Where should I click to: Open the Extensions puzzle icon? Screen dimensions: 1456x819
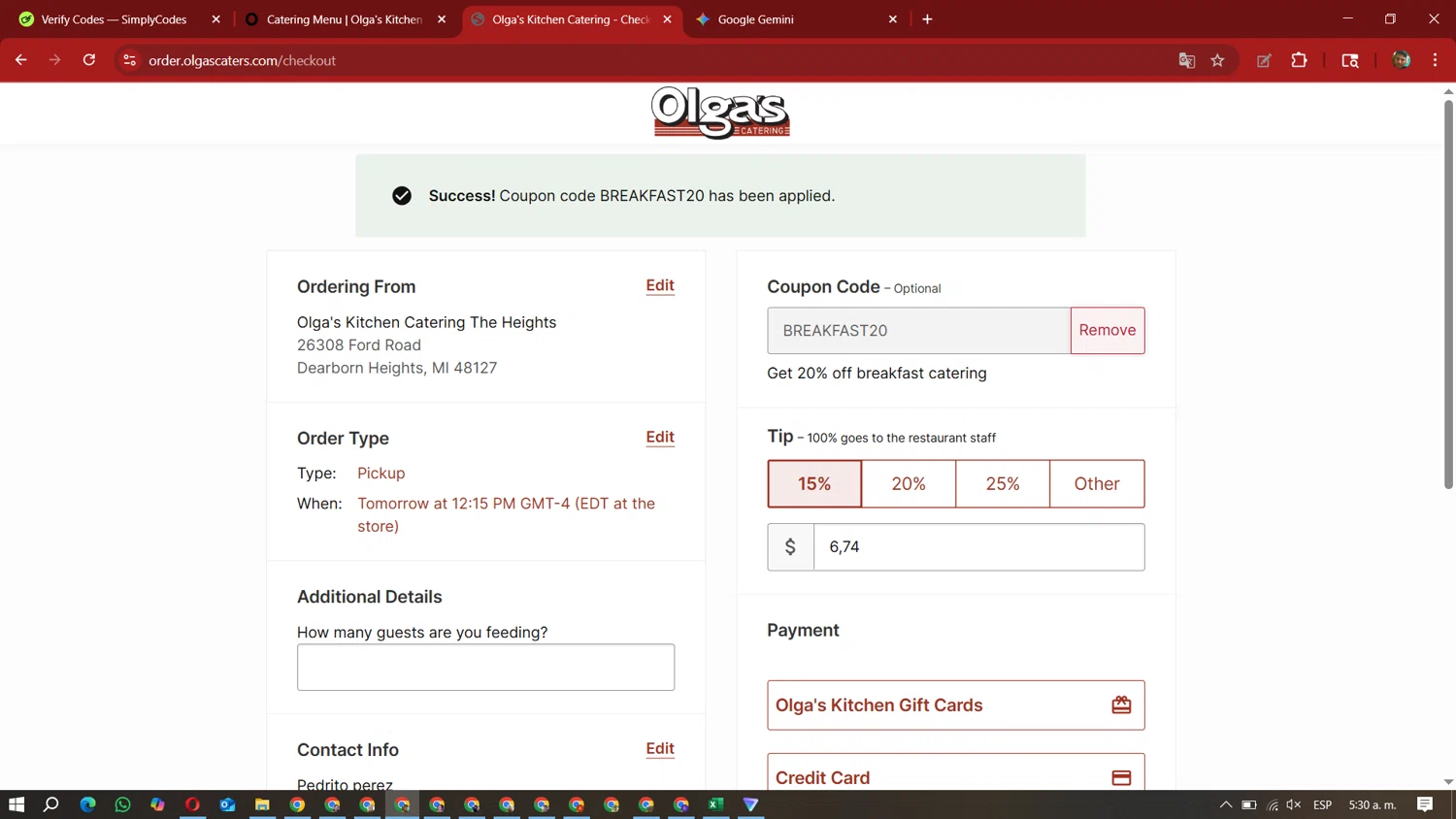pos(1299,60)
